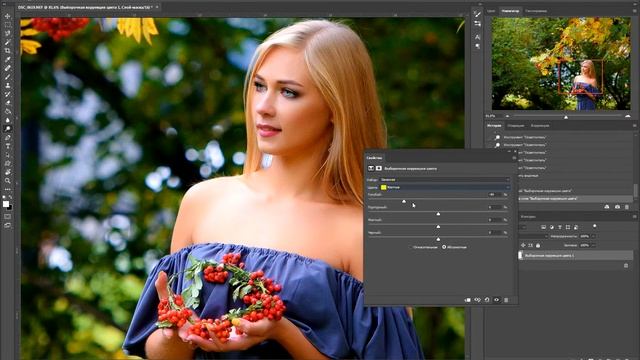Toggle adjustment layer visibility eye in Properties
640x360 pixels.
coord(496,300)
